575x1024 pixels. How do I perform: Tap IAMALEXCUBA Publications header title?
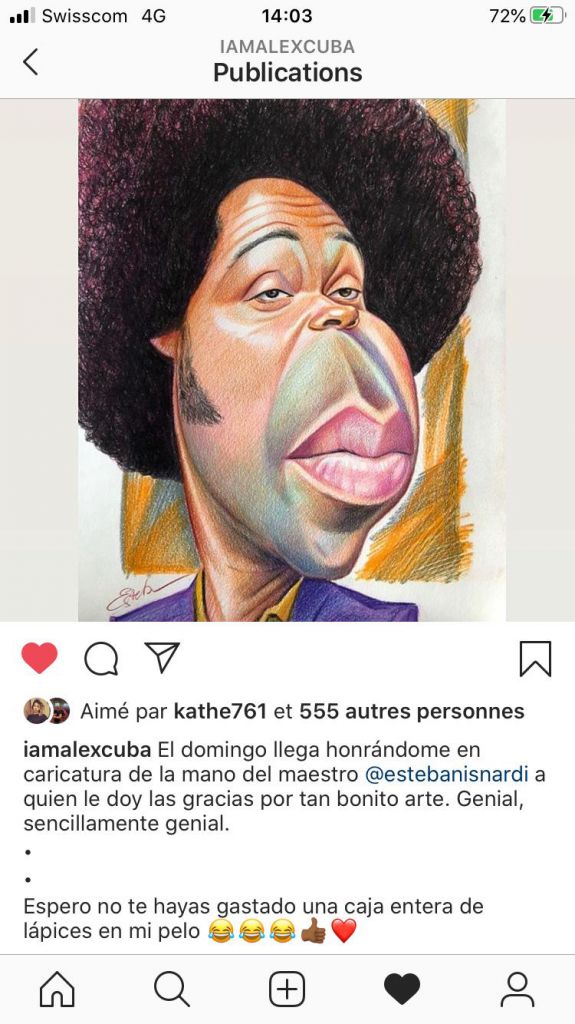click(288, 61)
